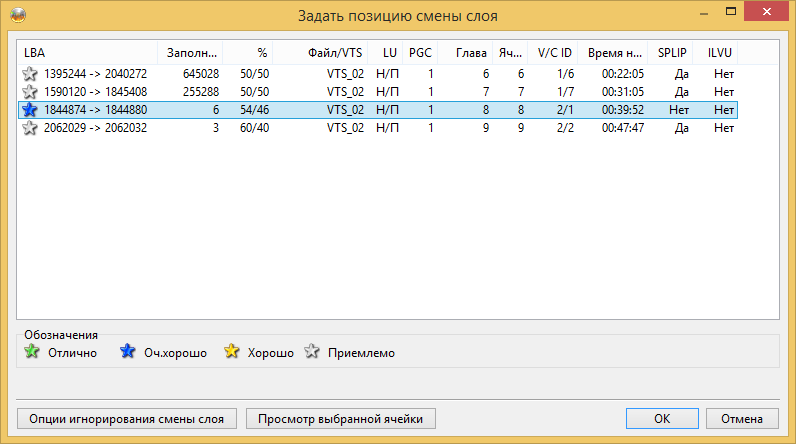Click the star icon of row 1395244
This screenshot has height=444, width=796.
click(x=30, y=74)
